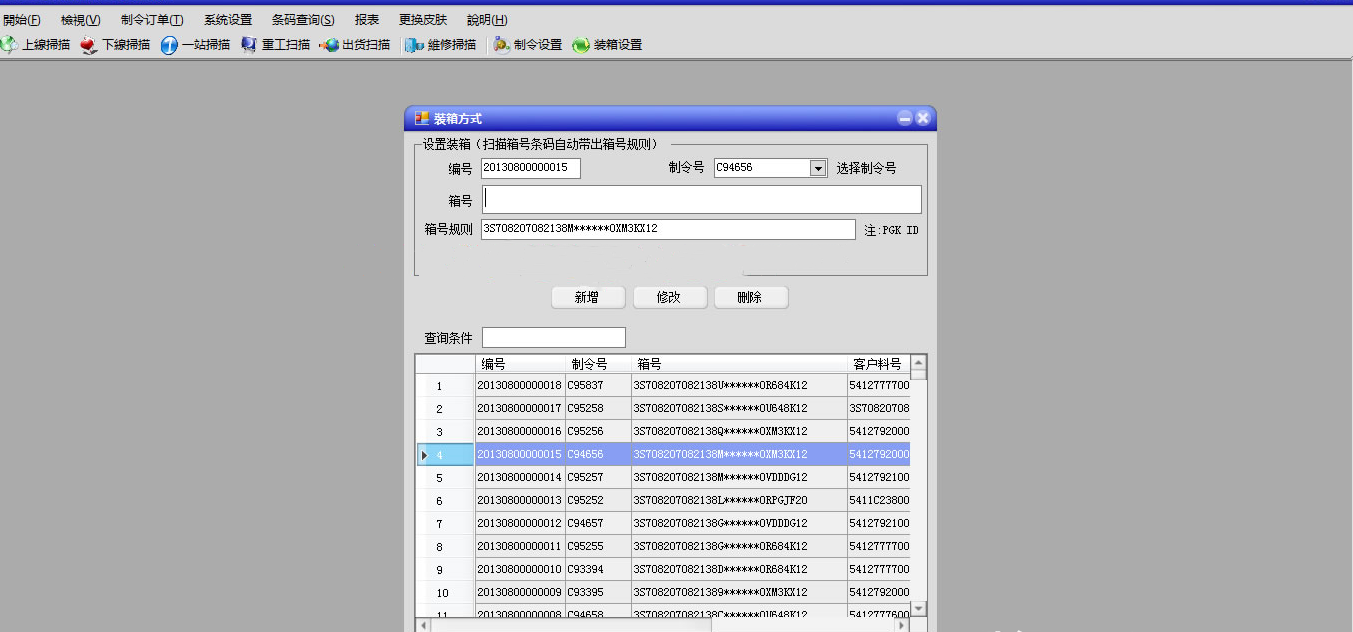The image size is (1353, 632).
Task: Open the 下線掃描 scan tool
Action: pos(89,45)
